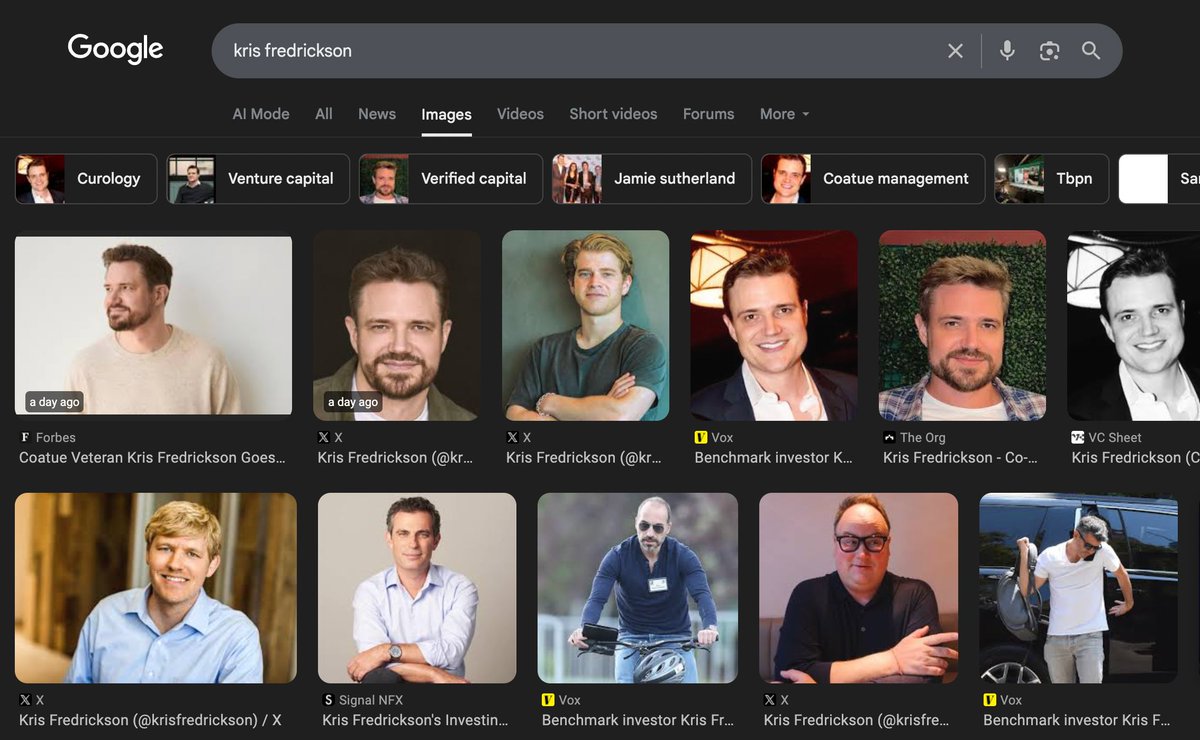Click the Forbes favicon icon
The height and width of the screenshot is (740, 1200).
(25, 438)
